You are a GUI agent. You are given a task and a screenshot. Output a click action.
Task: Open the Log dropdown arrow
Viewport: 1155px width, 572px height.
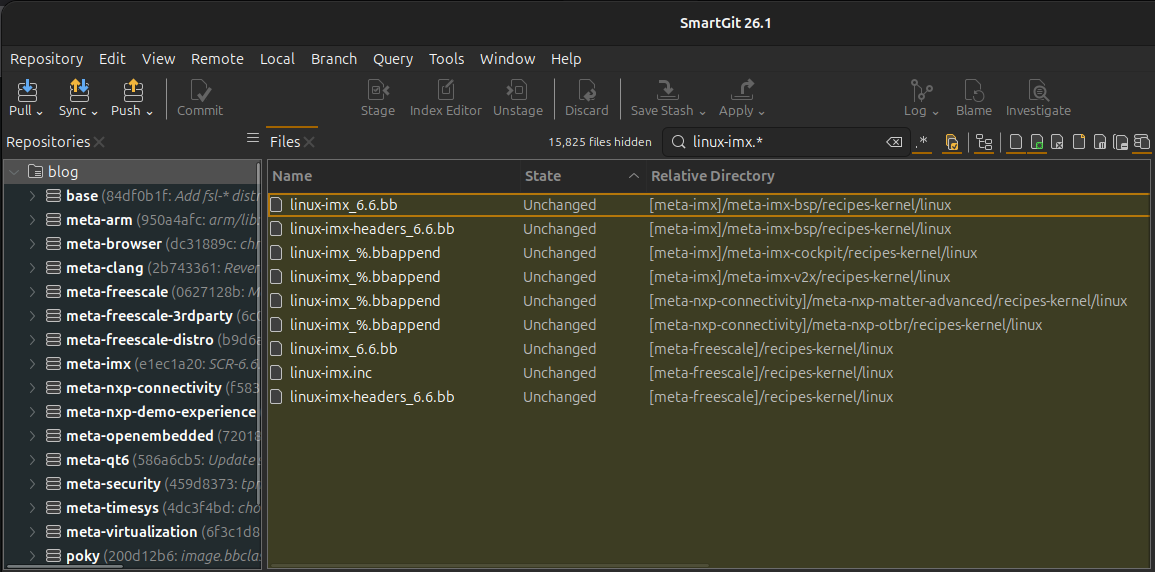[935, 112]
